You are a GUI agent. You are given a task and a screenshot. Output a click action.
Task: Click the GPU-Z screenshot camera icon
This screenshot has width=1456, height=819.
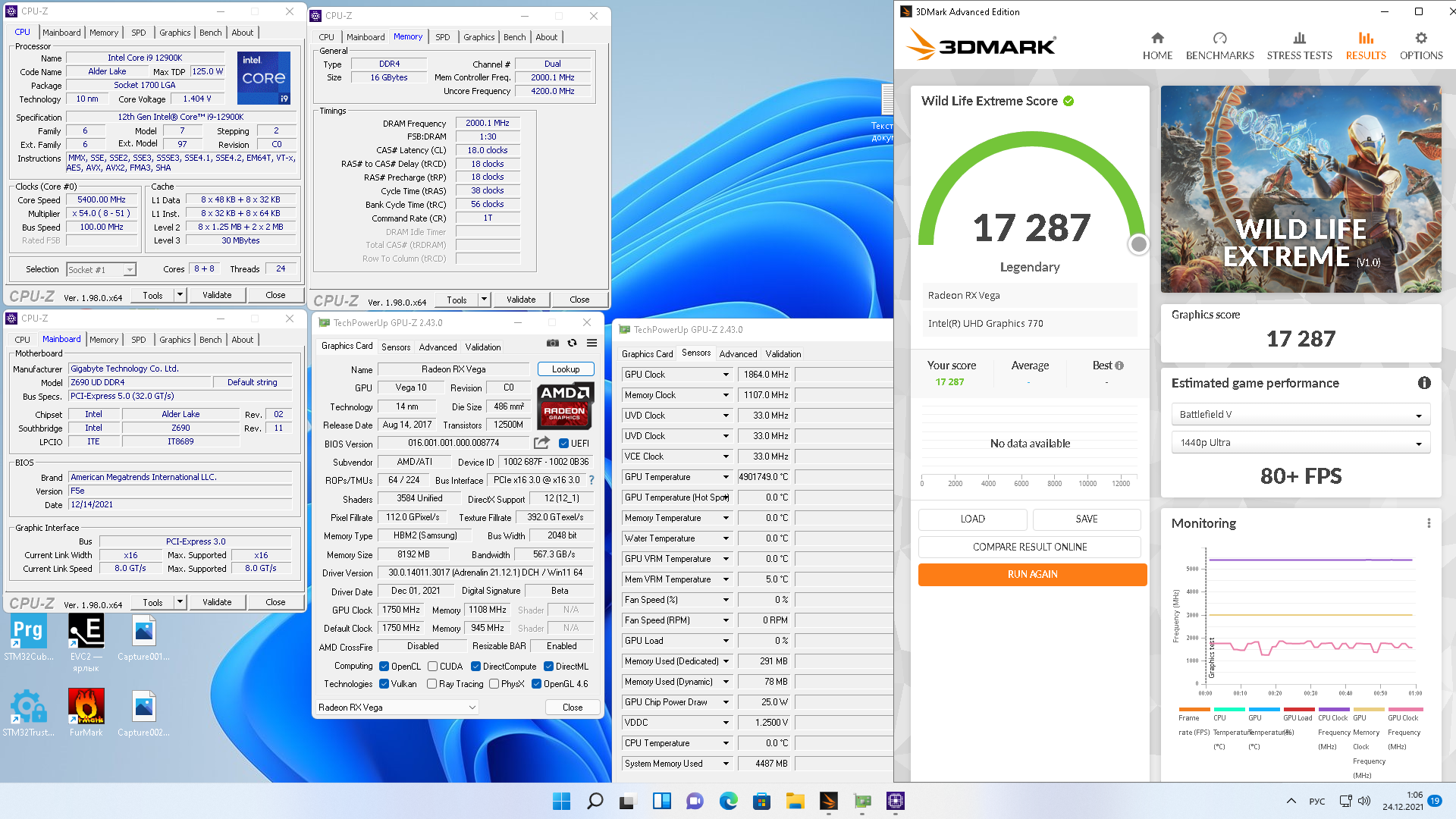553,344
